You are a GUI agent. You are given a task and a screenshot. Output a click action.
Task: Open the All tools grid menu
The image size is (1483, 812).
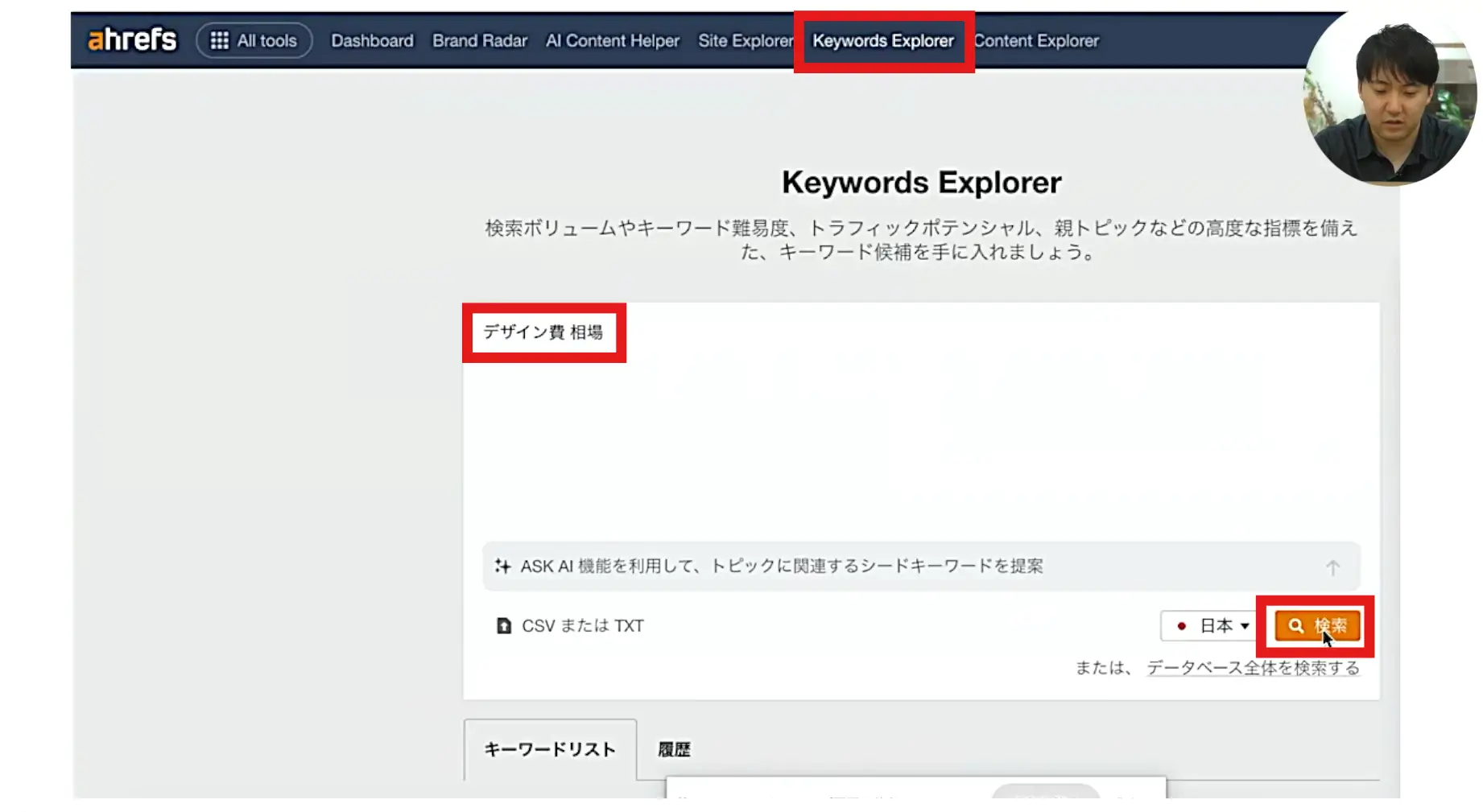[x=254, y=40]
